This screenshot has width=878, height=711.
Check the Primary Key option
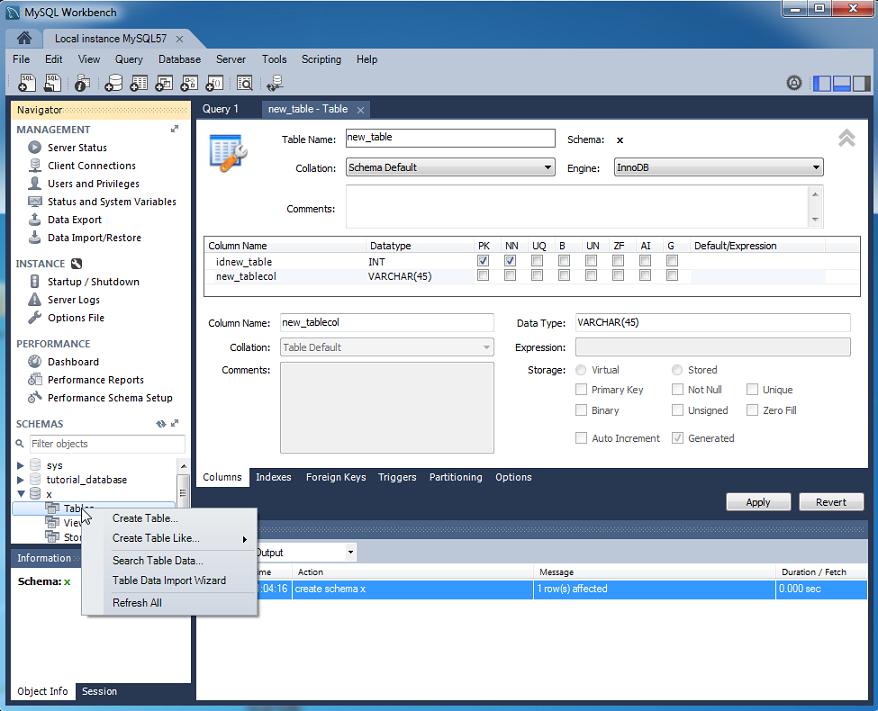point(581,389)
